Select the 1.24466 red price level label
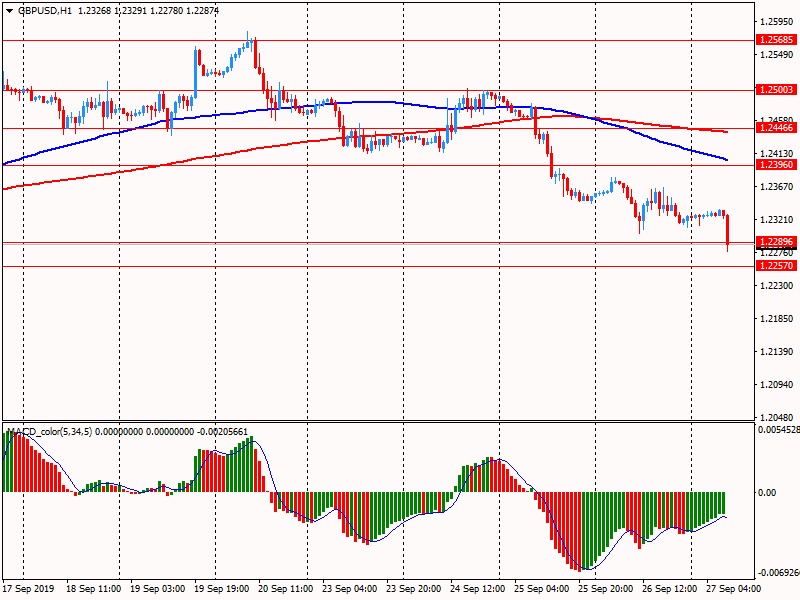Screen dimensions: 800x600 777,128
